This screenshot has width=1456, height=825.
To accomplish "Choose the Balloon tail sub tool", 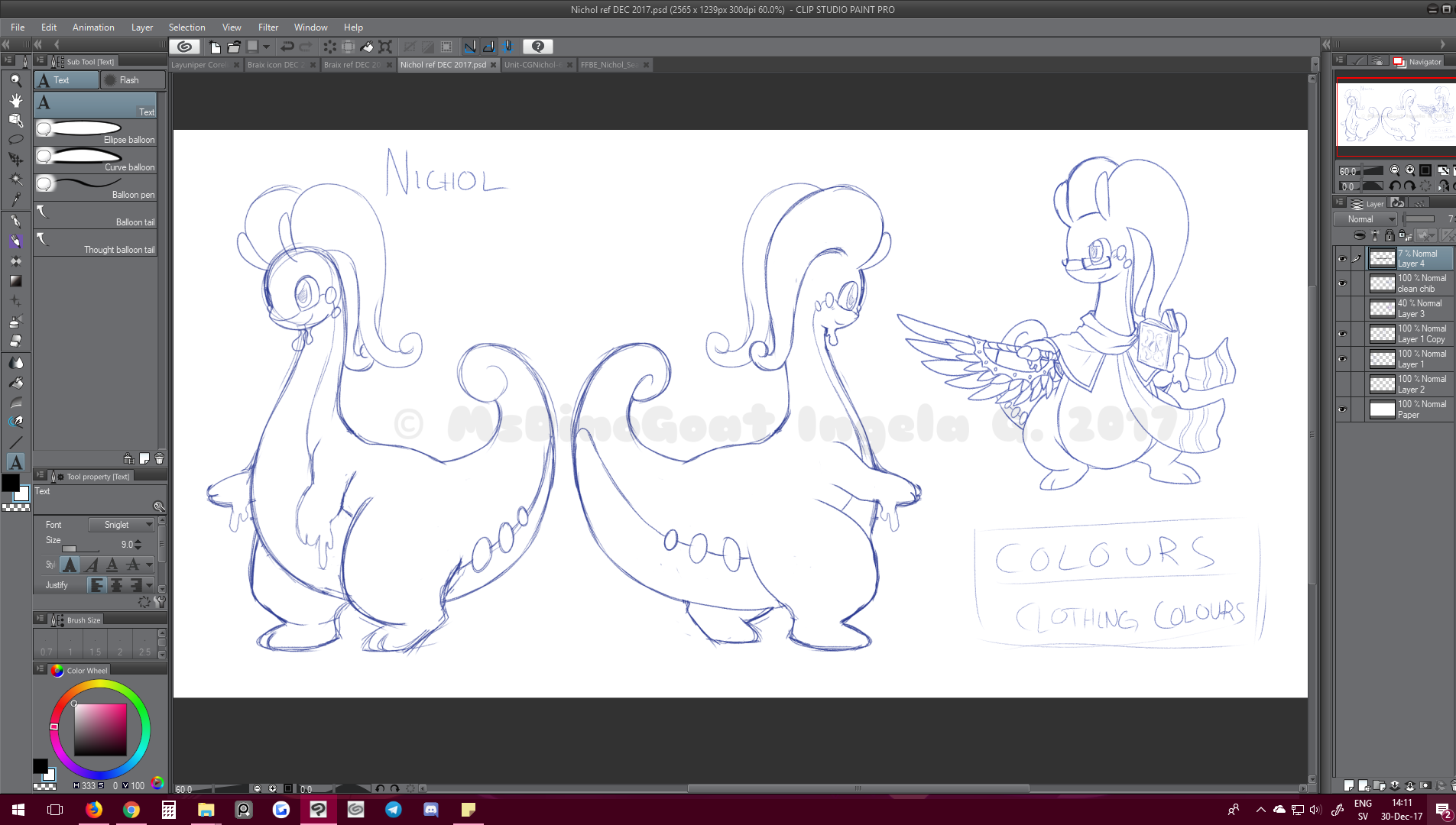I will pos(96,215).
